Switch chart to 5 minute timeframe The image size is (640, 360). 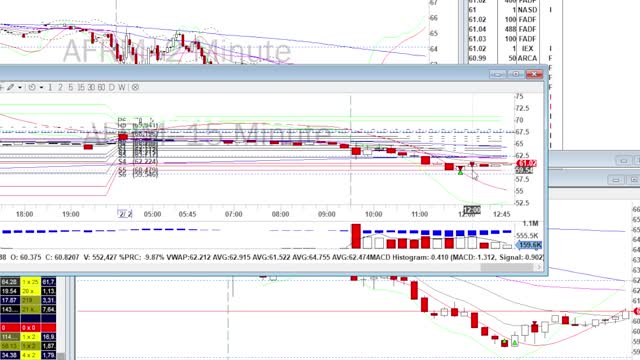point(70,87)
